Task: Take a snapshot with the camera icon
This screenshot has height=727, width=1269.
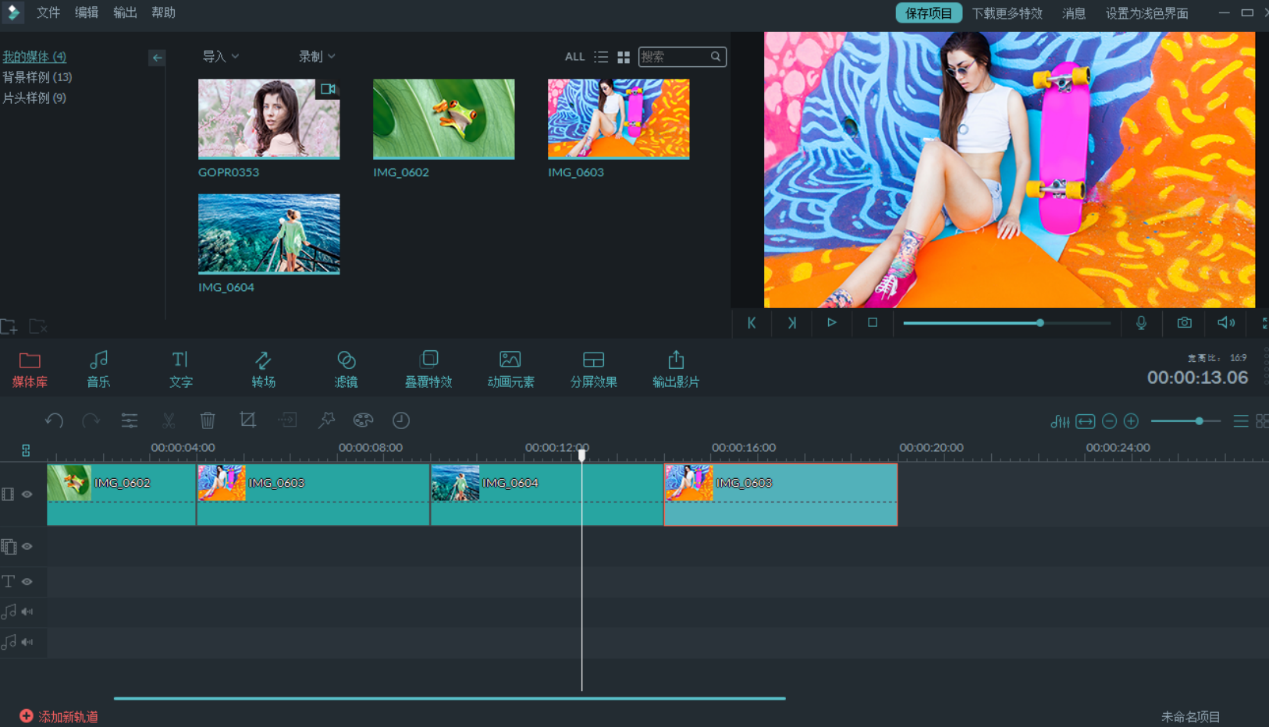Action: pos(1184,323)
